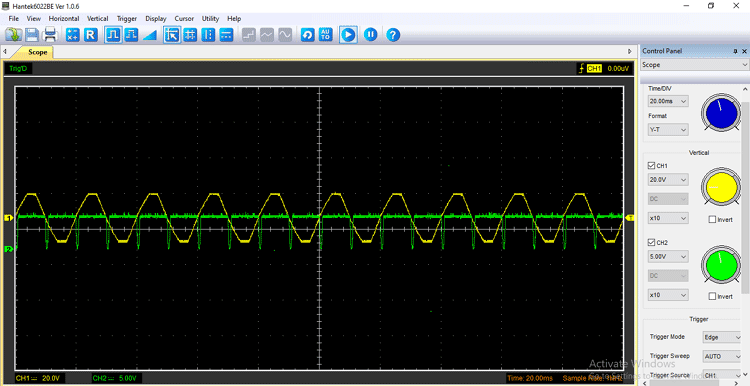750x386 pixels.
Task: Enable Invert for channel CH2
Action: (x=712, y=296)
